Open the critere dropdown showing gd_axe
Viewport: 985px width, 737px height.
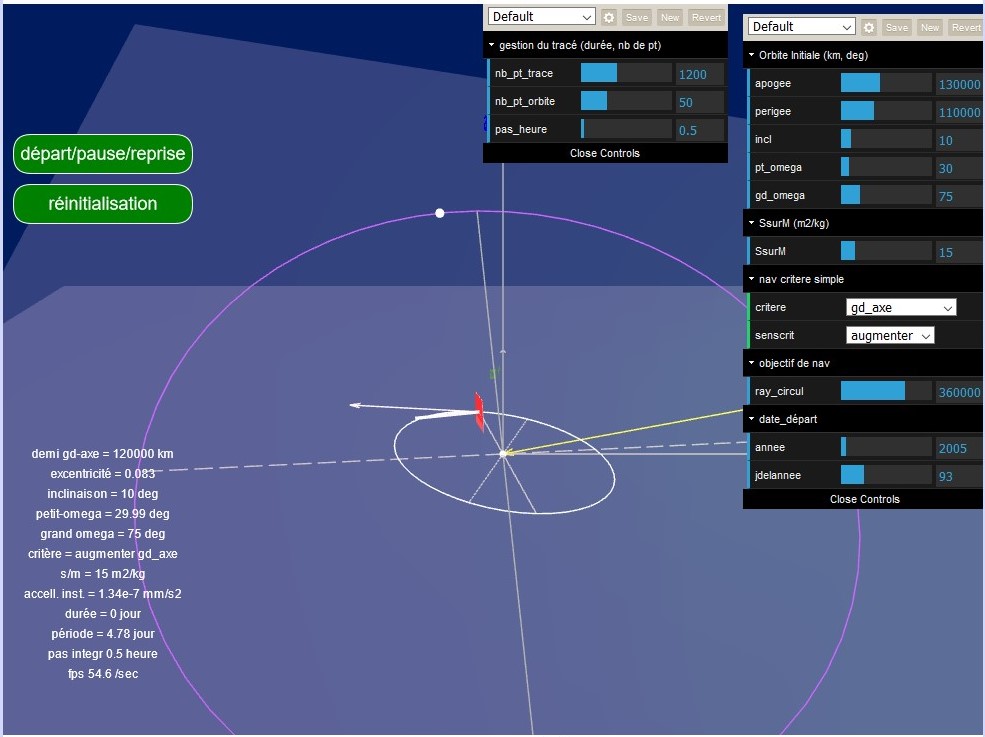coord(901,307)
